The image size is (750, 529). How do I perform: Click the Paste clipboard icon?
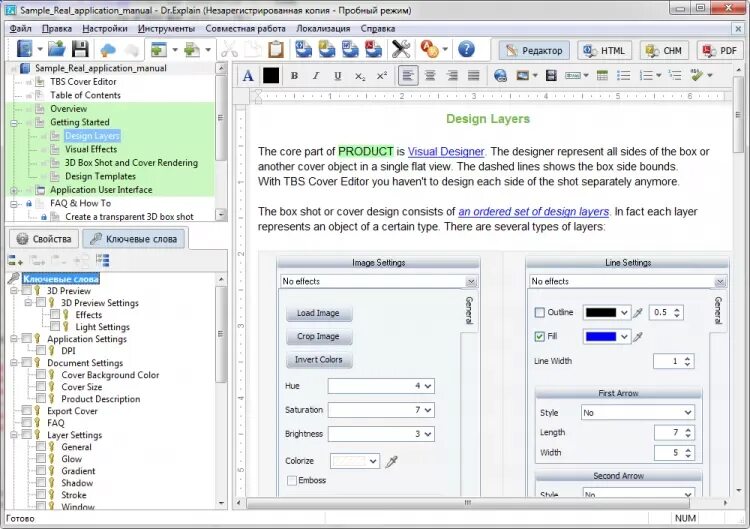pos(276,49)
